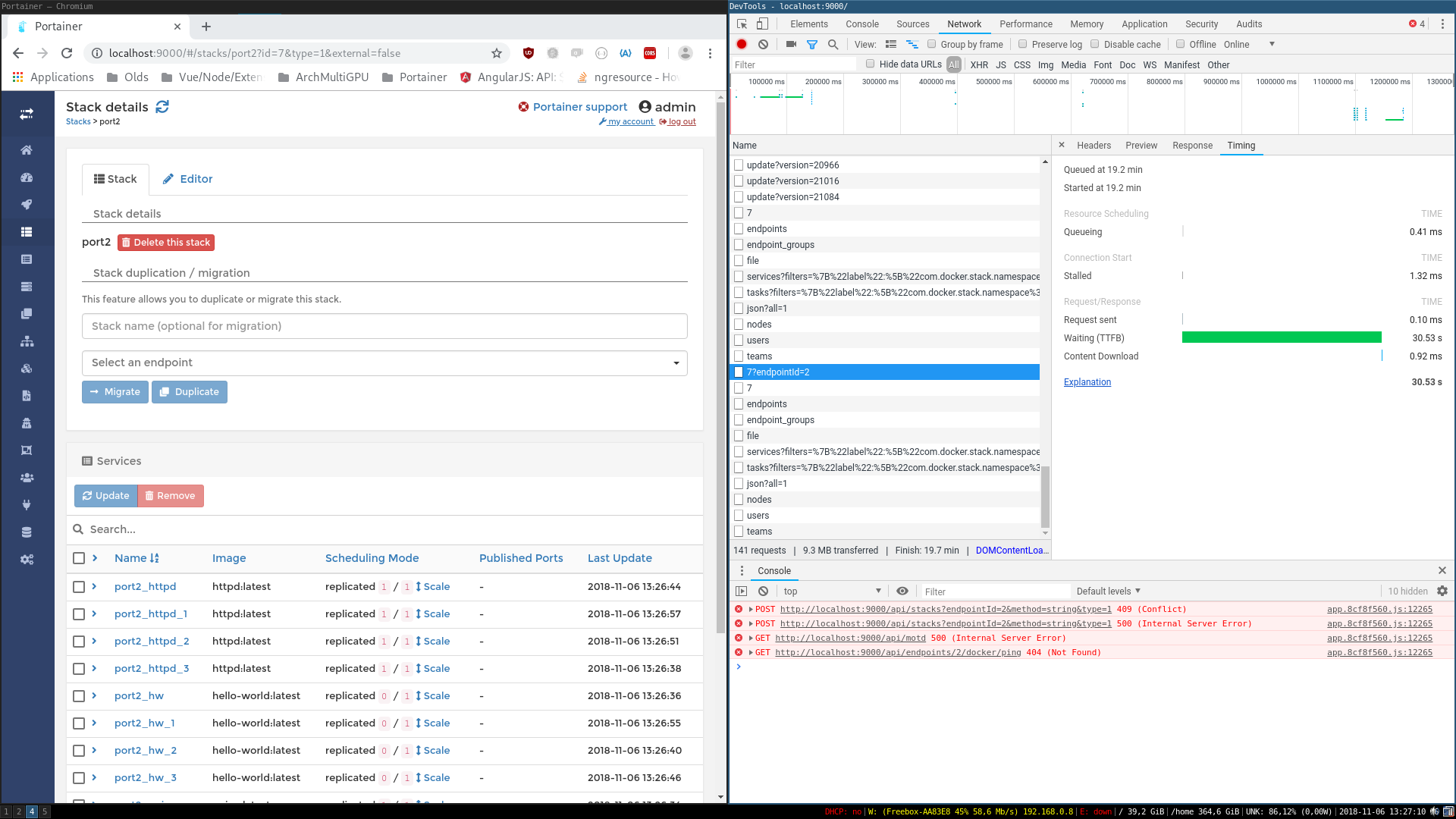Image resolution: width=1456 pixels, height=819 pixels.
Task: Open the Settings gears icon at sidebar bottom
Action: click(27, 560)
